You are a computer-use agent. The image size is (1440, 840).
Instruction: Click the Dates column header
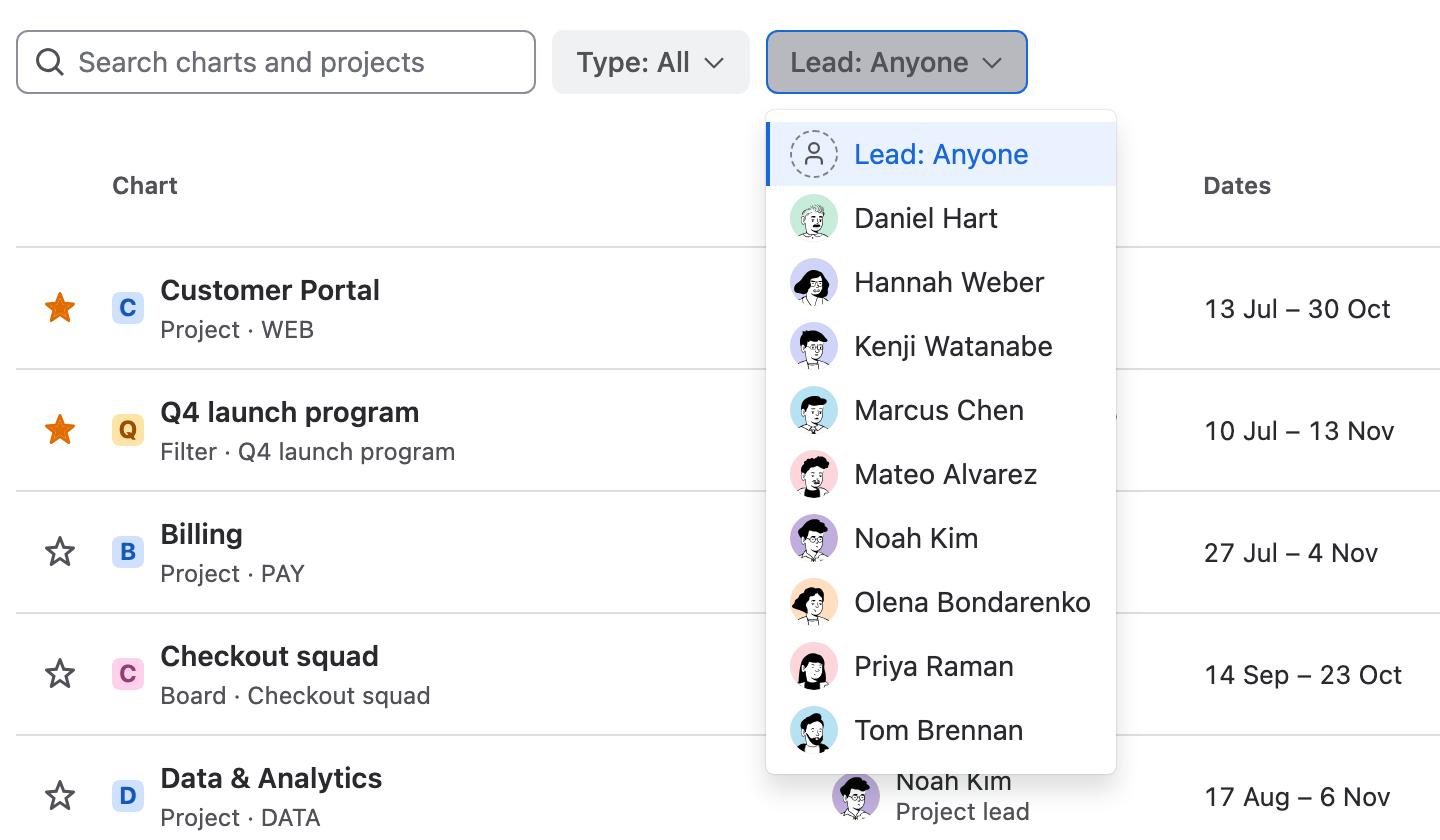(x=1237, y=186)
